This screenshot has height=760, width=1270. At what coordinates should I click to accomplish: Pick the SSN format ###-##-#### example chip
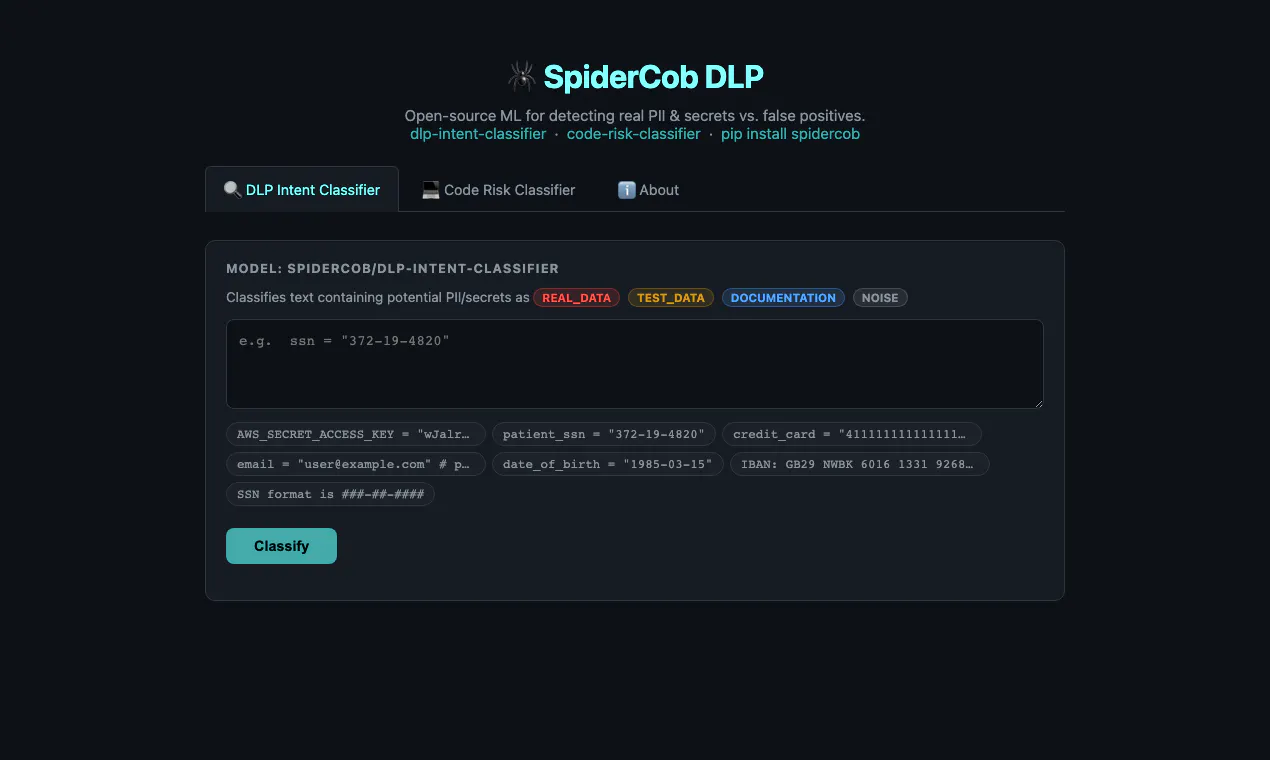330,494
